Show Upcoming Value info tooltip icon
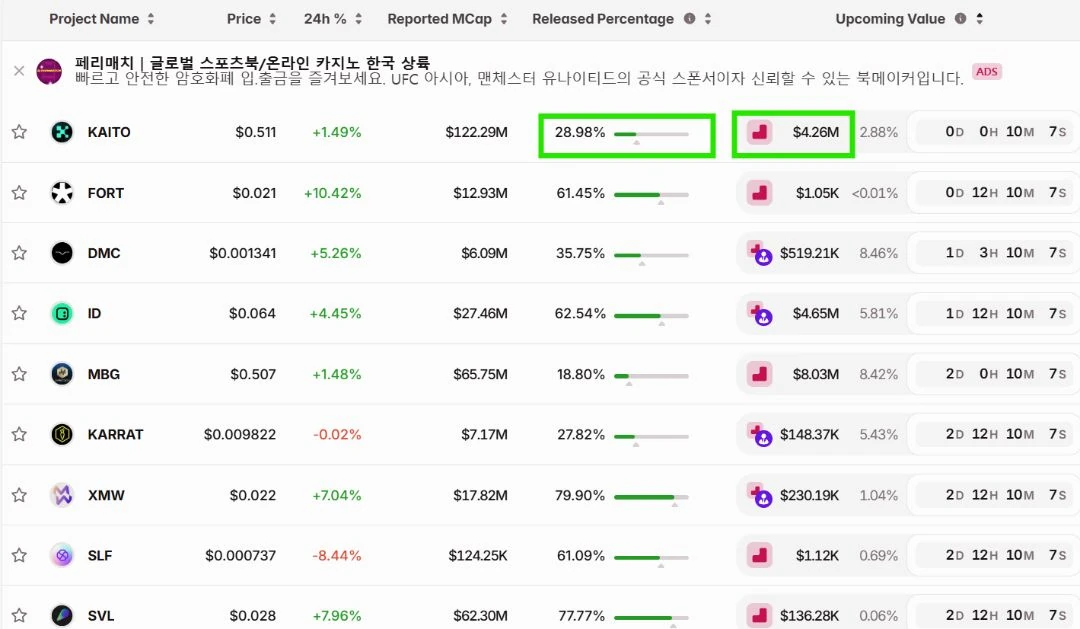 click(x=960, y=19)
